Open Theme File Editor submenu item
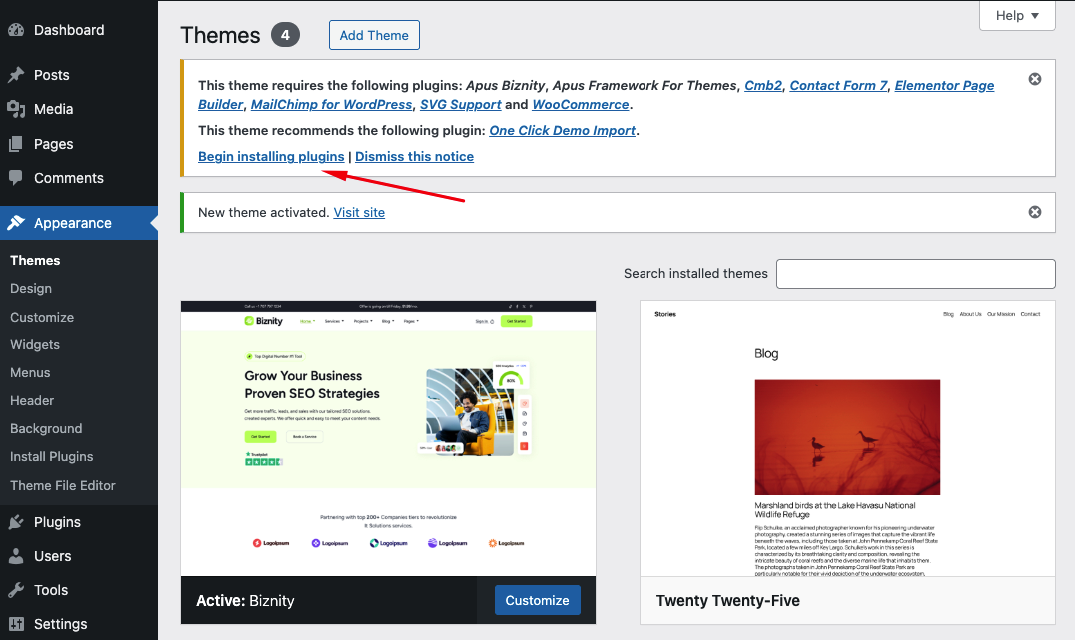This screenshot has width=1075, height=640. click(x=63, y=485)
